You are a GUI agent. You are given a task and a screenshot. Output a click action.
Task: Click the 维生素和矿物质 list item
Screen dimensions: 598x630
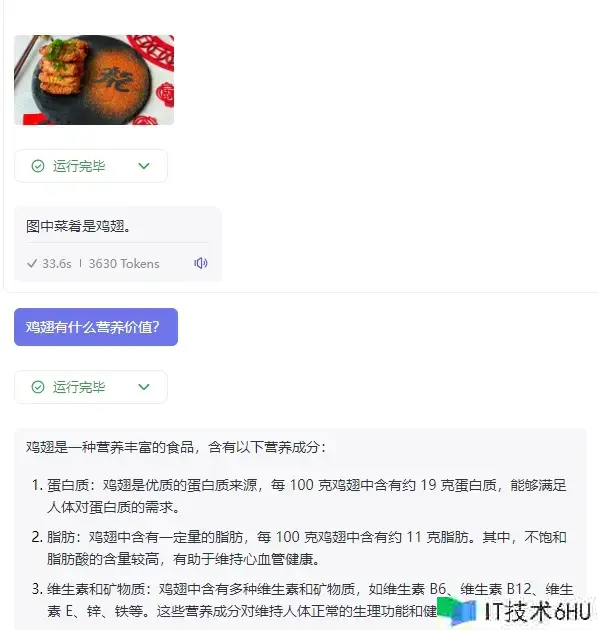302,600
